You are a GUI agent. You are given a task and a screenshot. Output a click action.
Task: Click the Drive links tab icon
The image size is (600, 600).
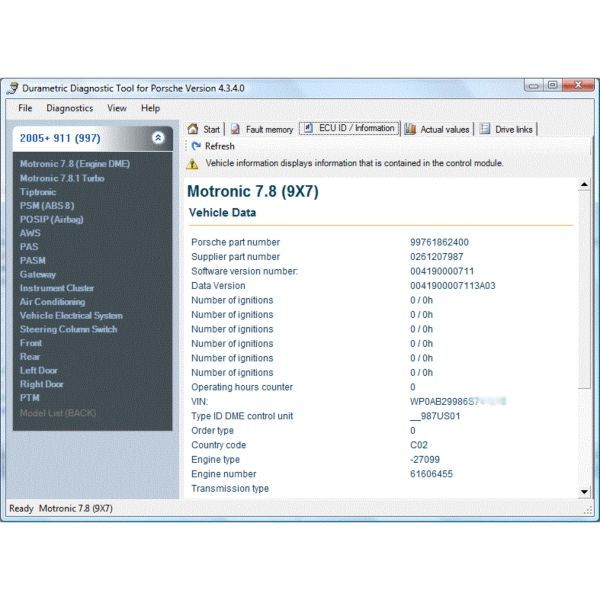[485, 129]
